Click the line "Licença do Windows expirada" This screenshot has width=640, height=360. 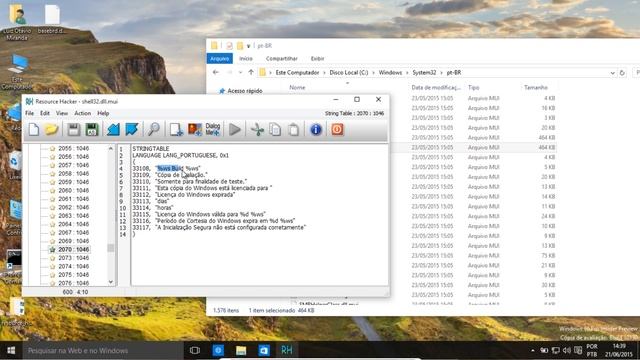tap(184, 195)
